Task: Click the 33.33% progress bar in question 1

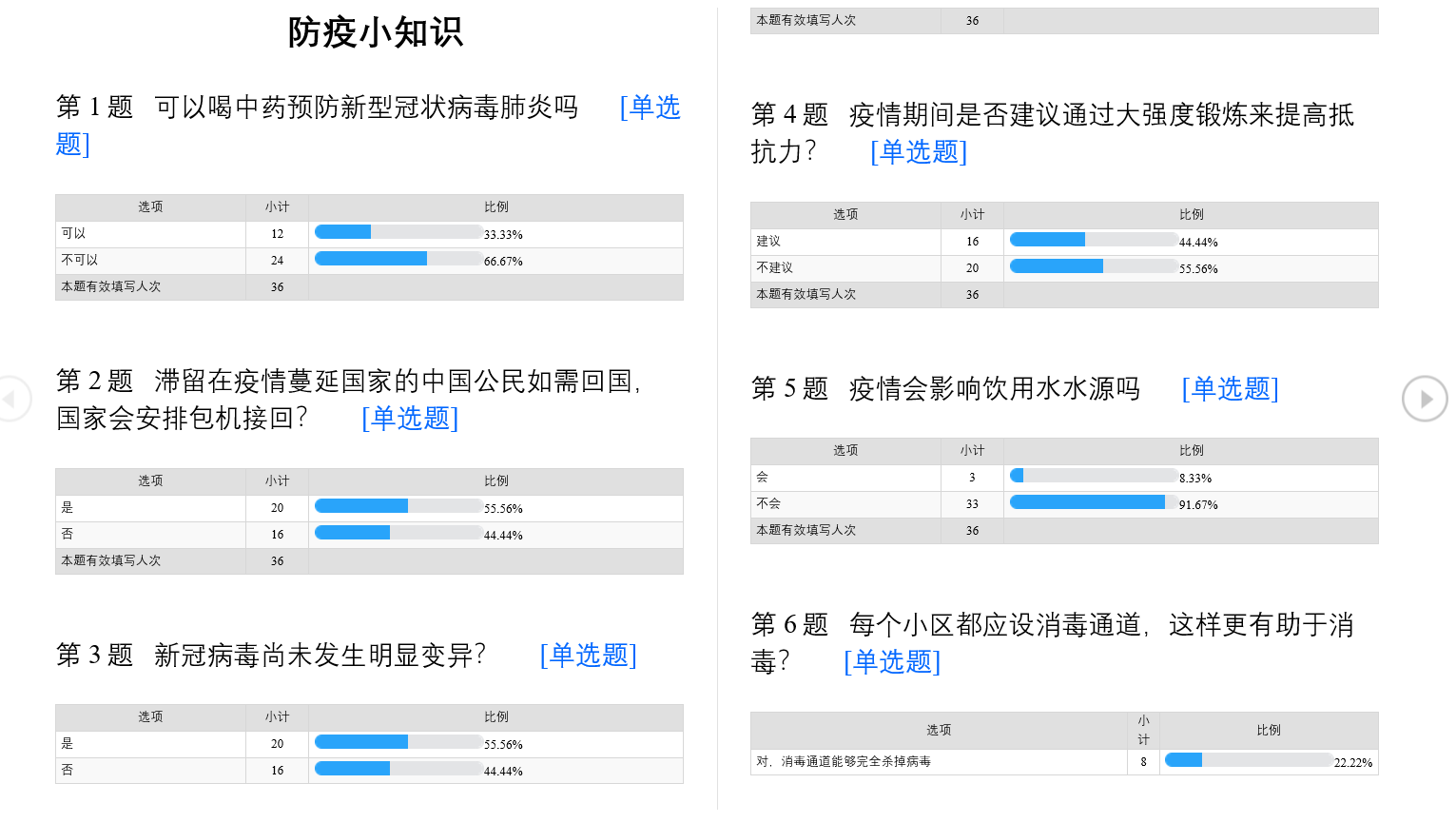Action: coord(398,232)
